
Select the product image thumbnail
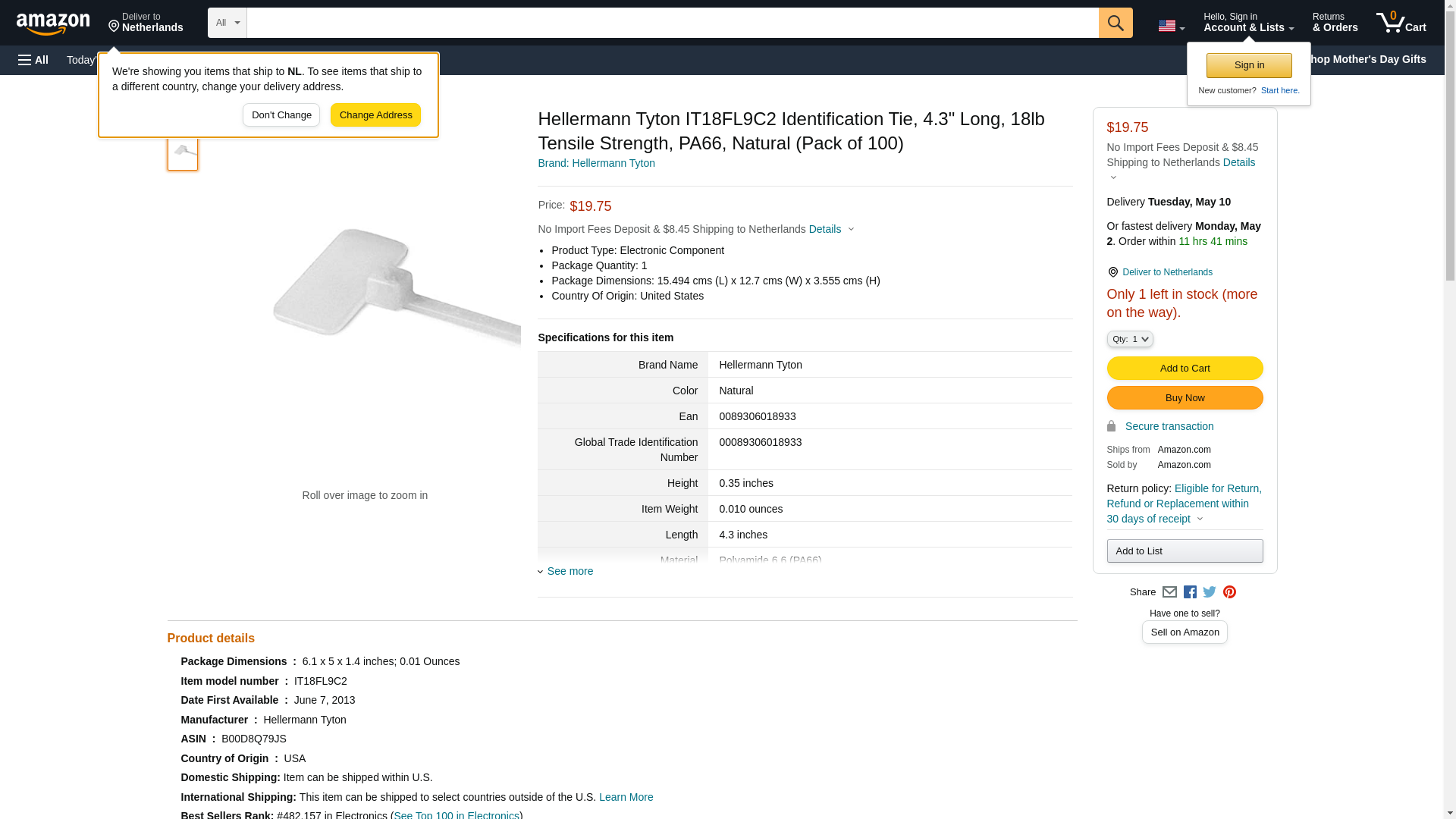click(x=183, y=152)
